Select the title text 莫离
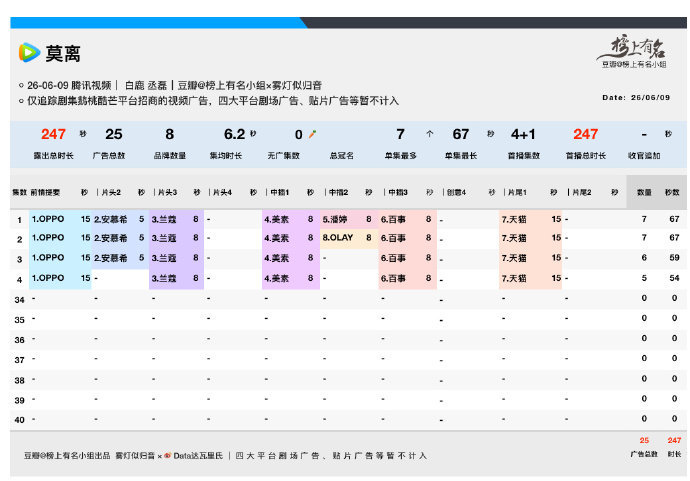 63,54
